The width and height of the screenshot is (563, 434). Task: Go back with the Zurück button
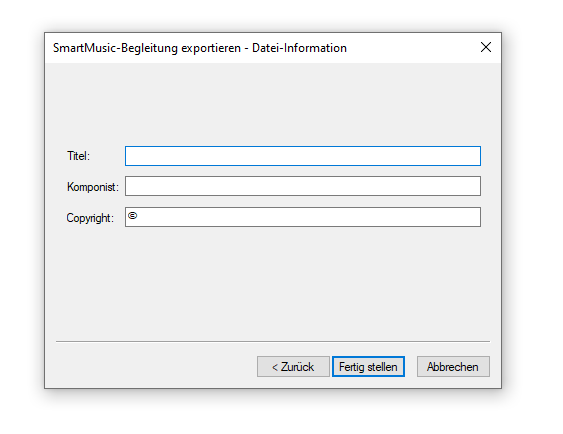293,367
